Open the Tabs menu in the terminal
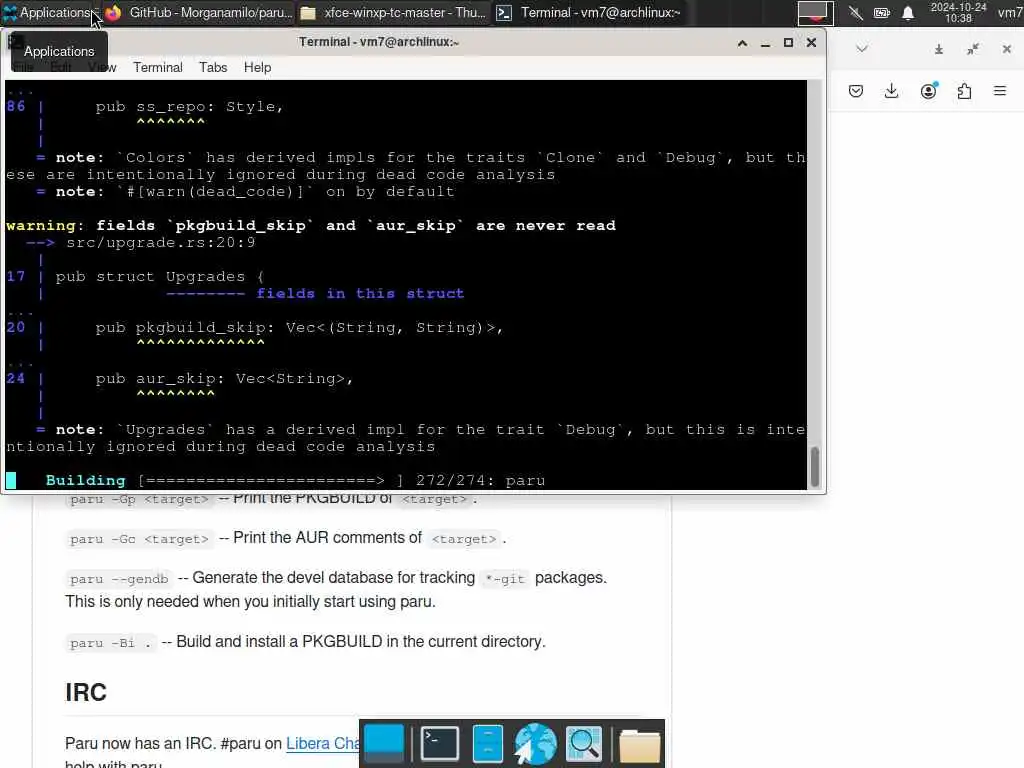Image resolution: width=1024 pixels, height=768 pixels. pos(213,67)
